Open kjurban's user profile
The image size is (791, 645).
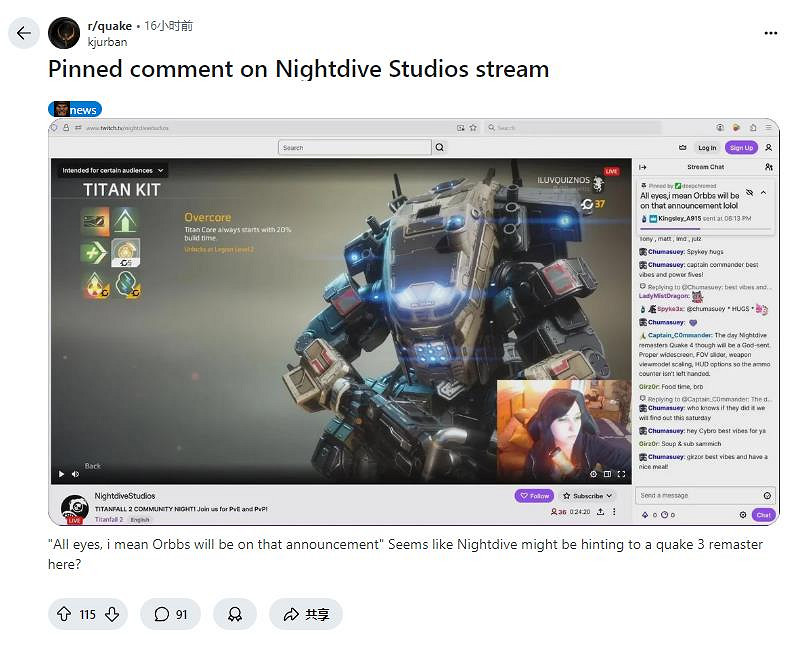107,42
